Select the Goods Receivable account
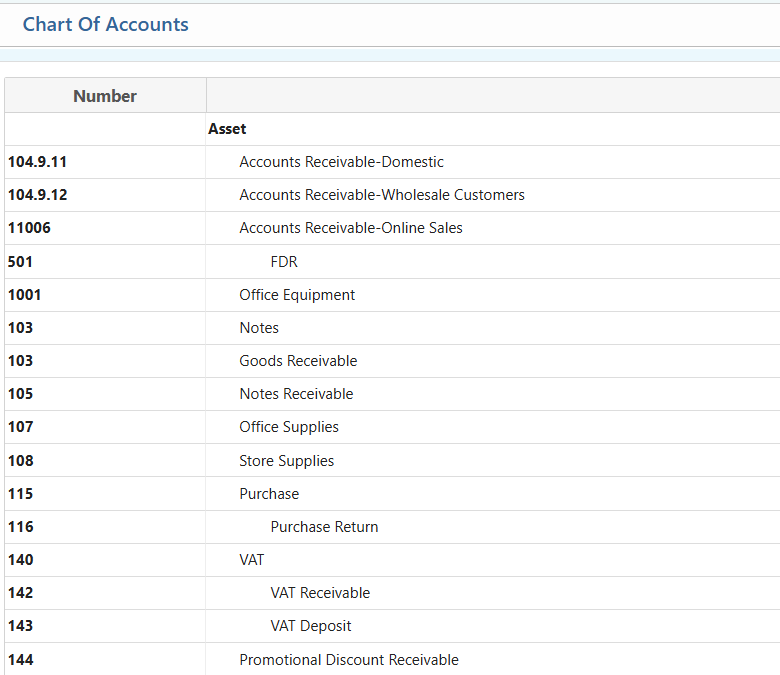Viewport: 780px width, 675px height. 298,361
